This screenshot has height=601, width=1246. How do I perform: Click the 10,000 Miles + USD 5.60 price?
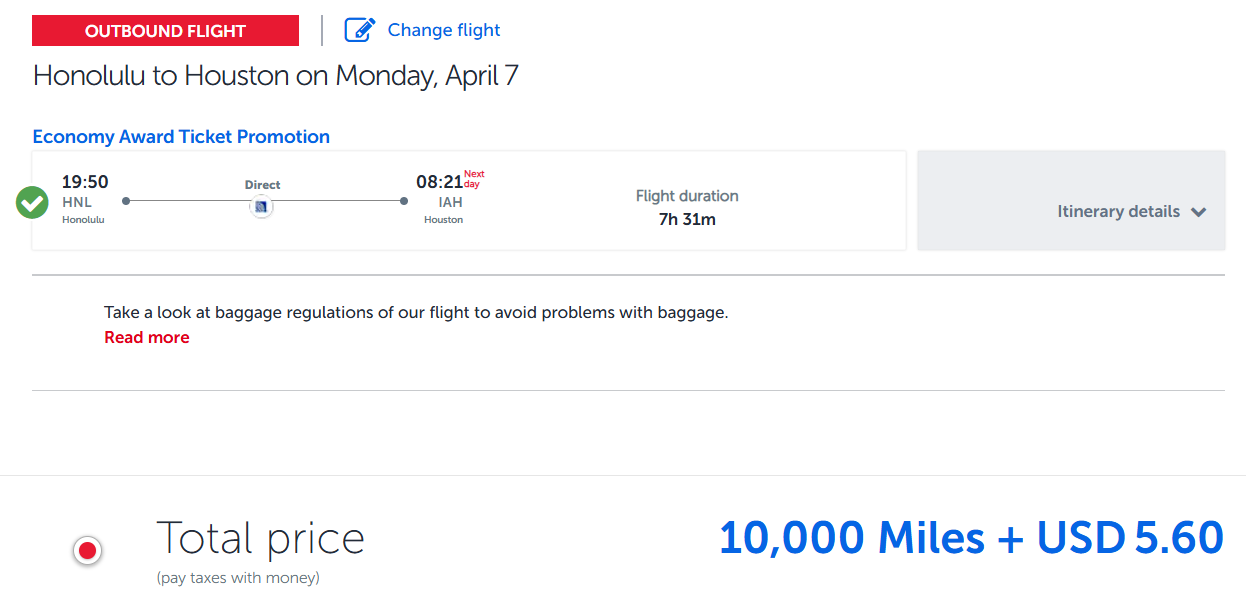[x=971, y=537]
